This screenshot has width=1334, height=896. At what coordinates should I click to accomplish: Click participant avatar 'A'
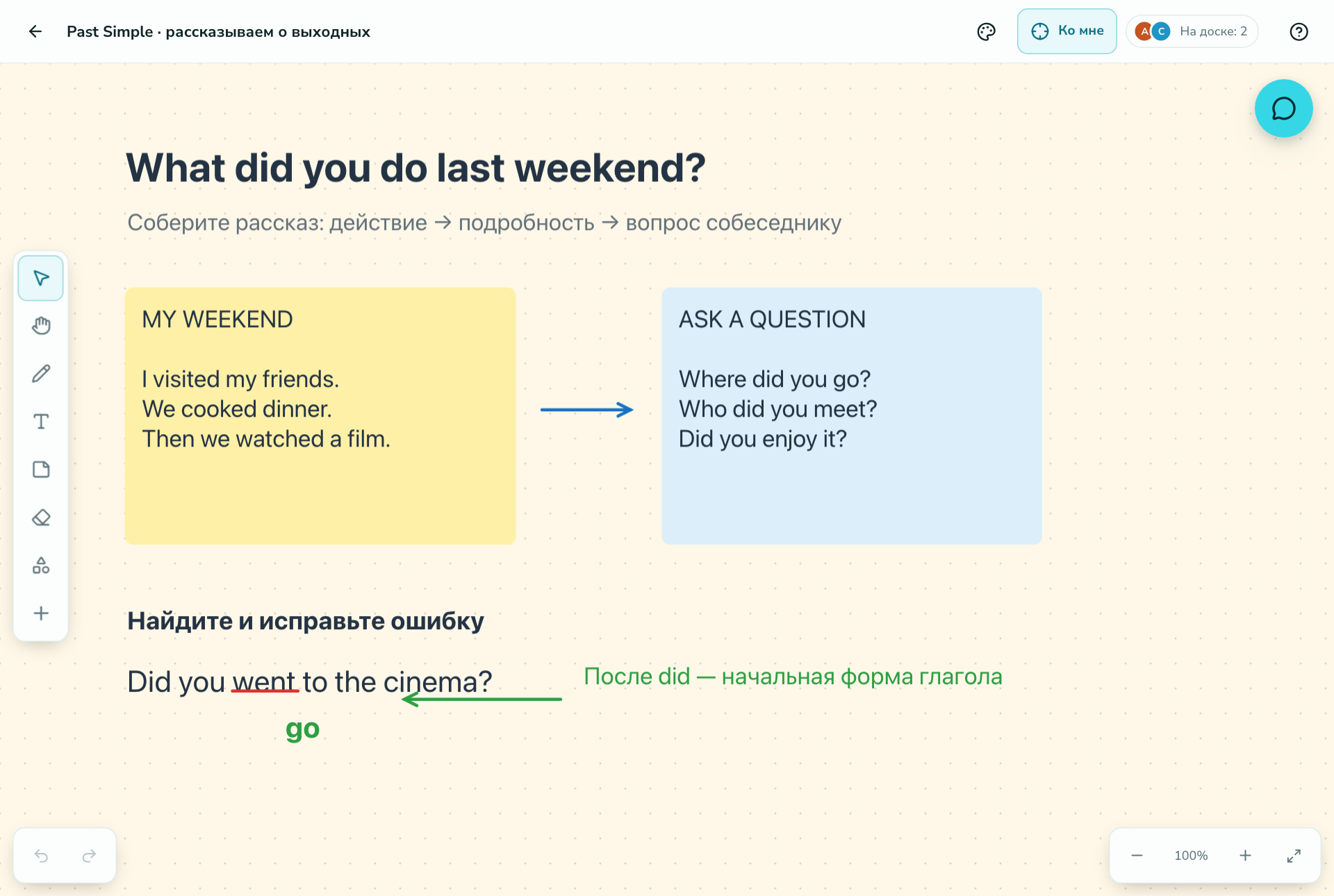pos(1144,31)
